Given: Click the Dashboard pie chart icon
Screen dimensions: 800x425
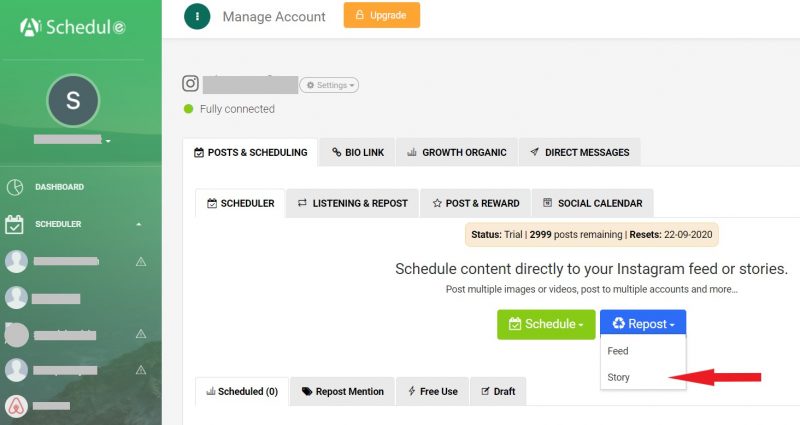Looking at the screenshot, I should click(x=15, y=187).
